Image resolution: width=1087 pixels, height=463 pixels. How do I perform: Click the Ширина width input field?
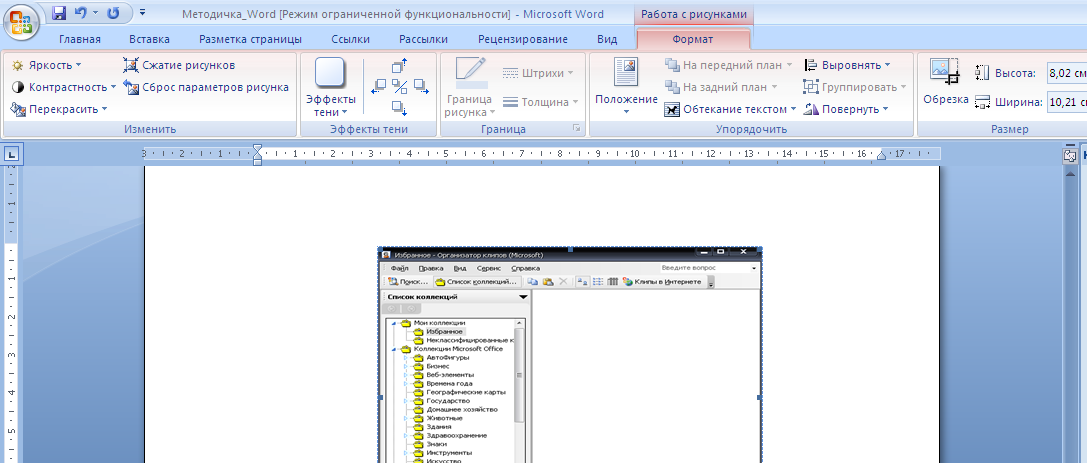[x=1066, y=102]
